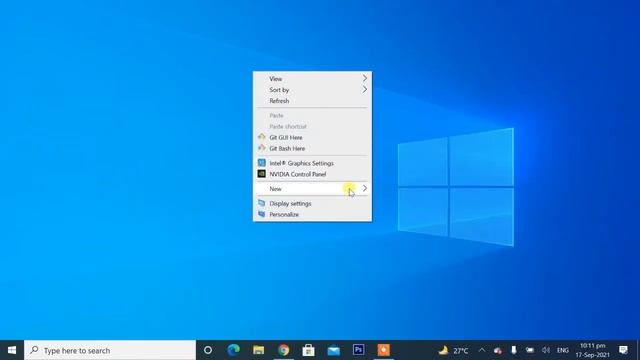Click the Git GUI Here icon
The image size is (640, 360).
tap(262, 137)
